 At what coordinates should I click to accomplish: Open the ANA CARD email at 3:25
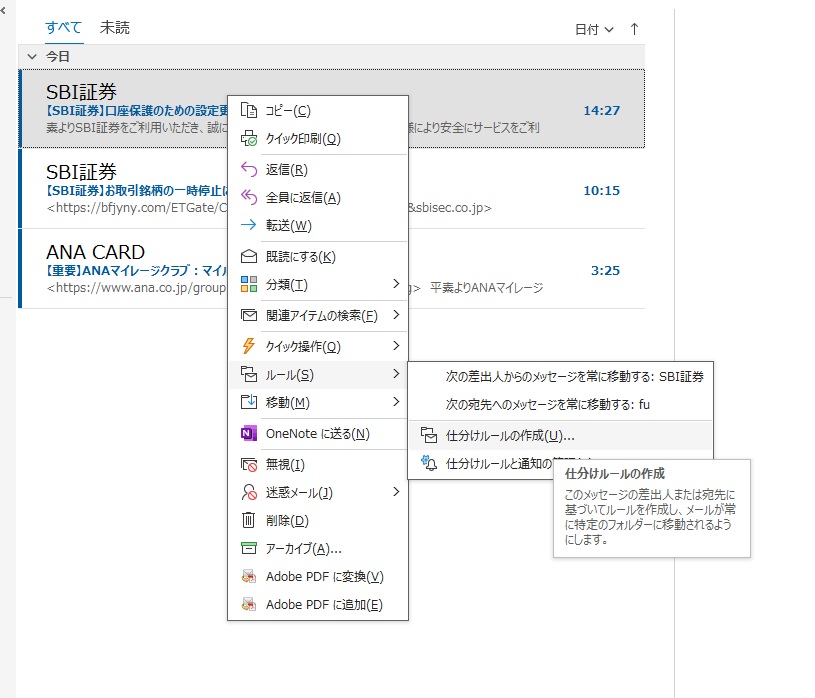tap(332, 269)
